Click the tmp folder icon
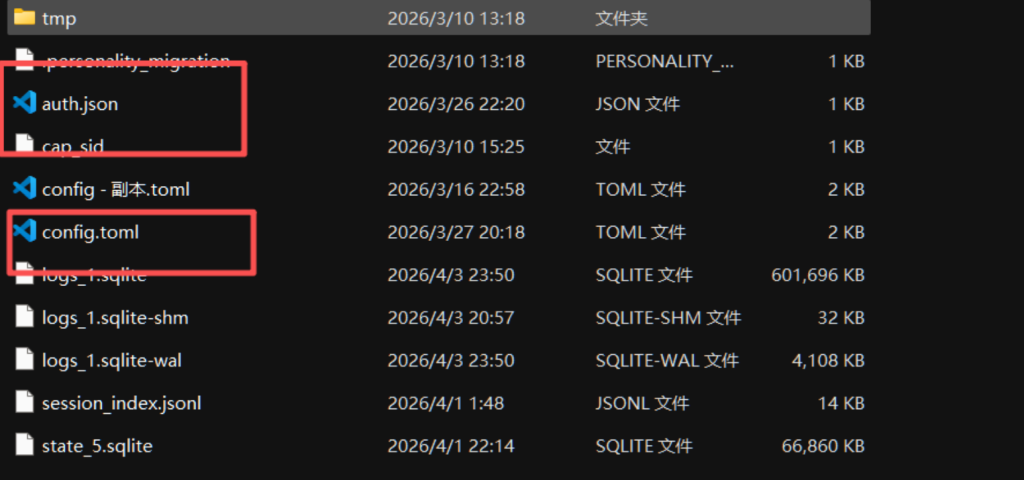Screen dimensions: 1024x480 (24, 18)
